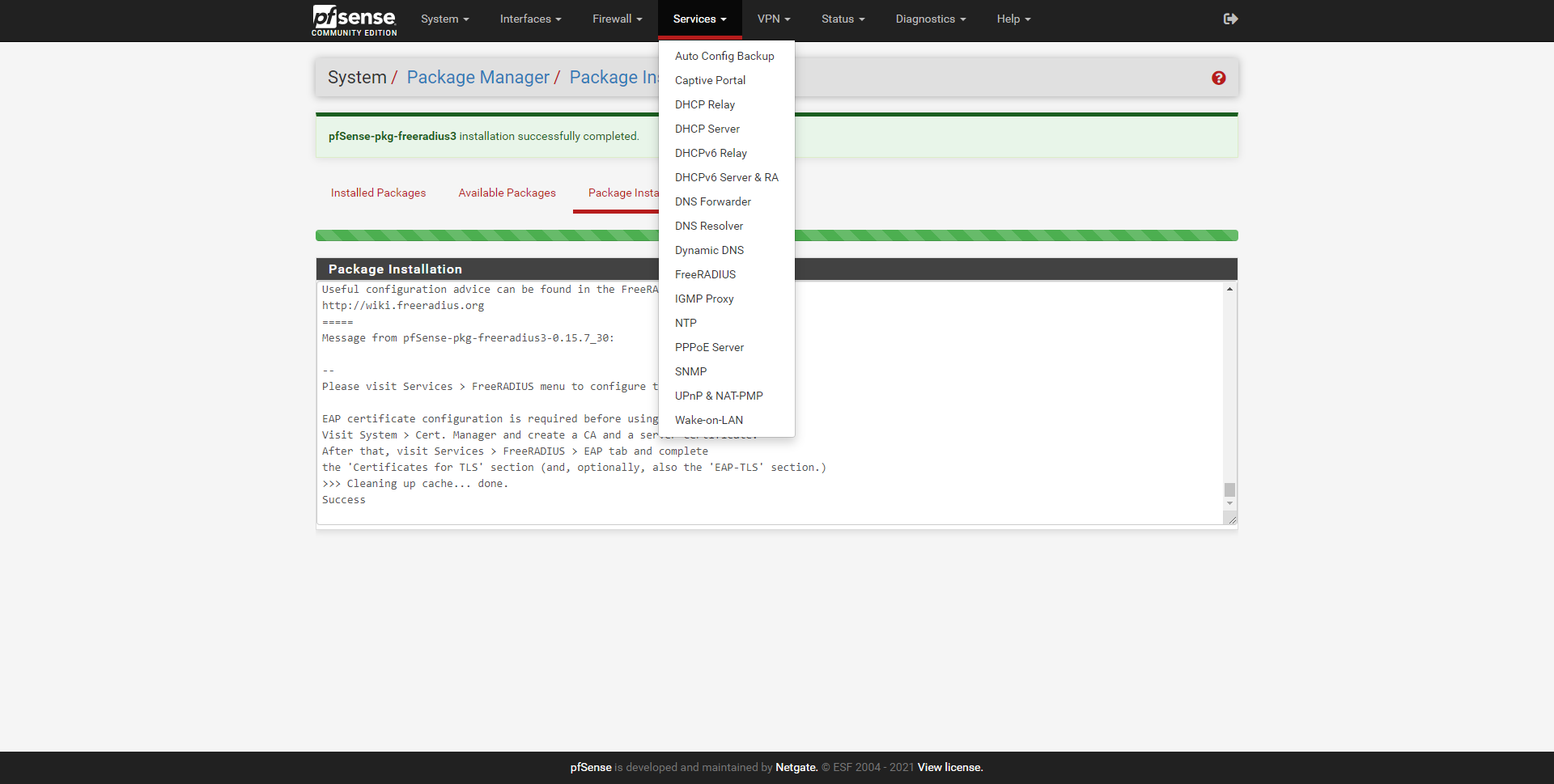
Task: Select Auto Config Backup from Services menu
Action: point(726,56)
